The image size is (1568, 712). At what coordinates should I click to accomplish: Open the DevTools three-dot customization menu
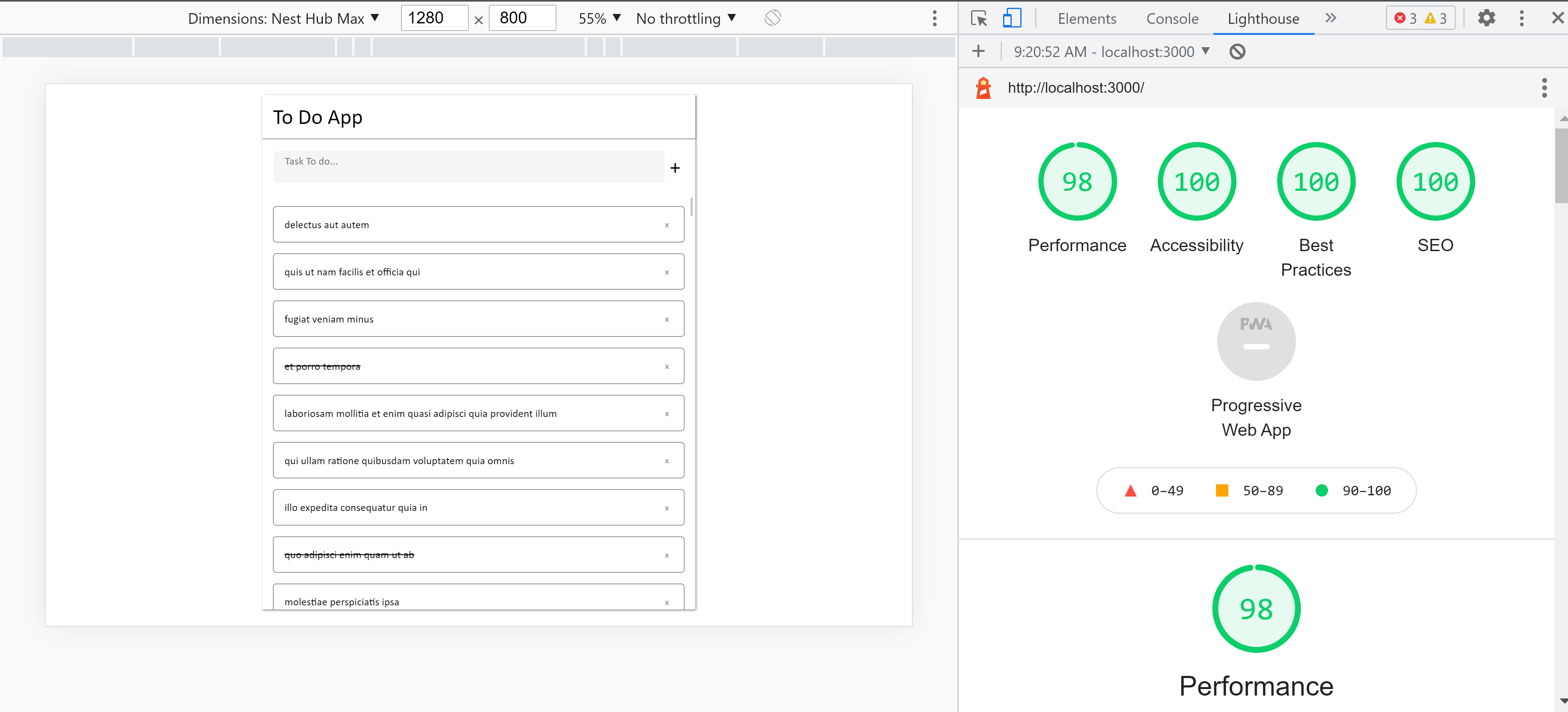(x=1521, y=18)
